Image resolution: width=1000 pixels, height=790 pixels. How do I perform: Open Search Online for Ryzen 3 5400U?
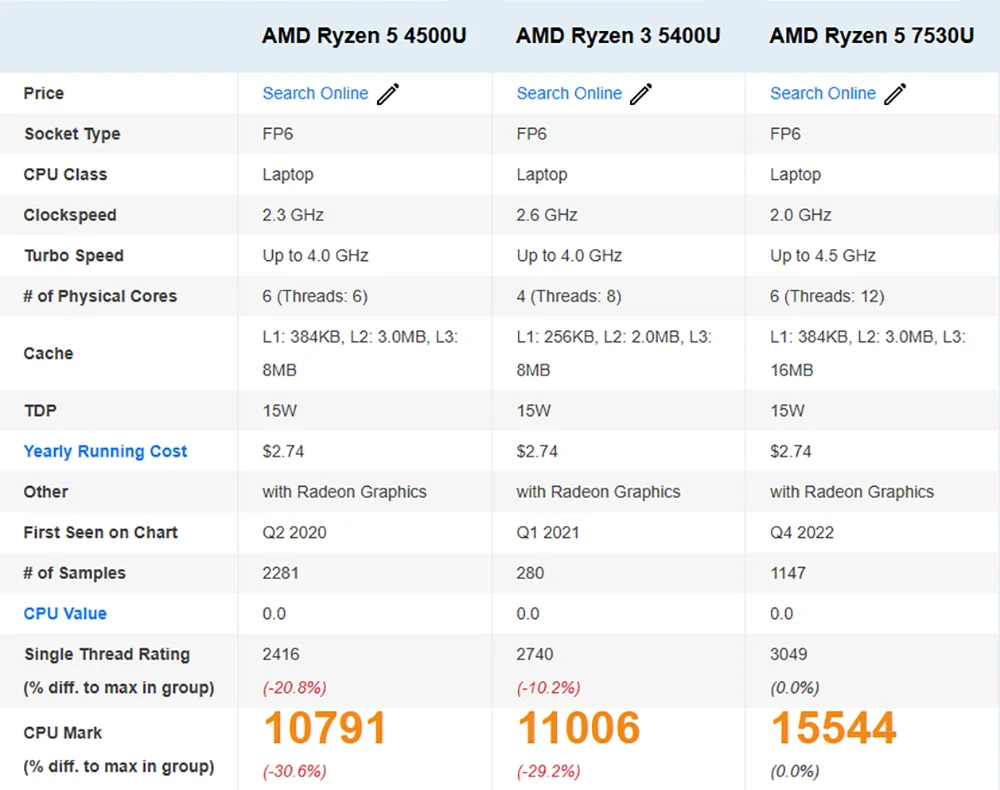(569, 94)
